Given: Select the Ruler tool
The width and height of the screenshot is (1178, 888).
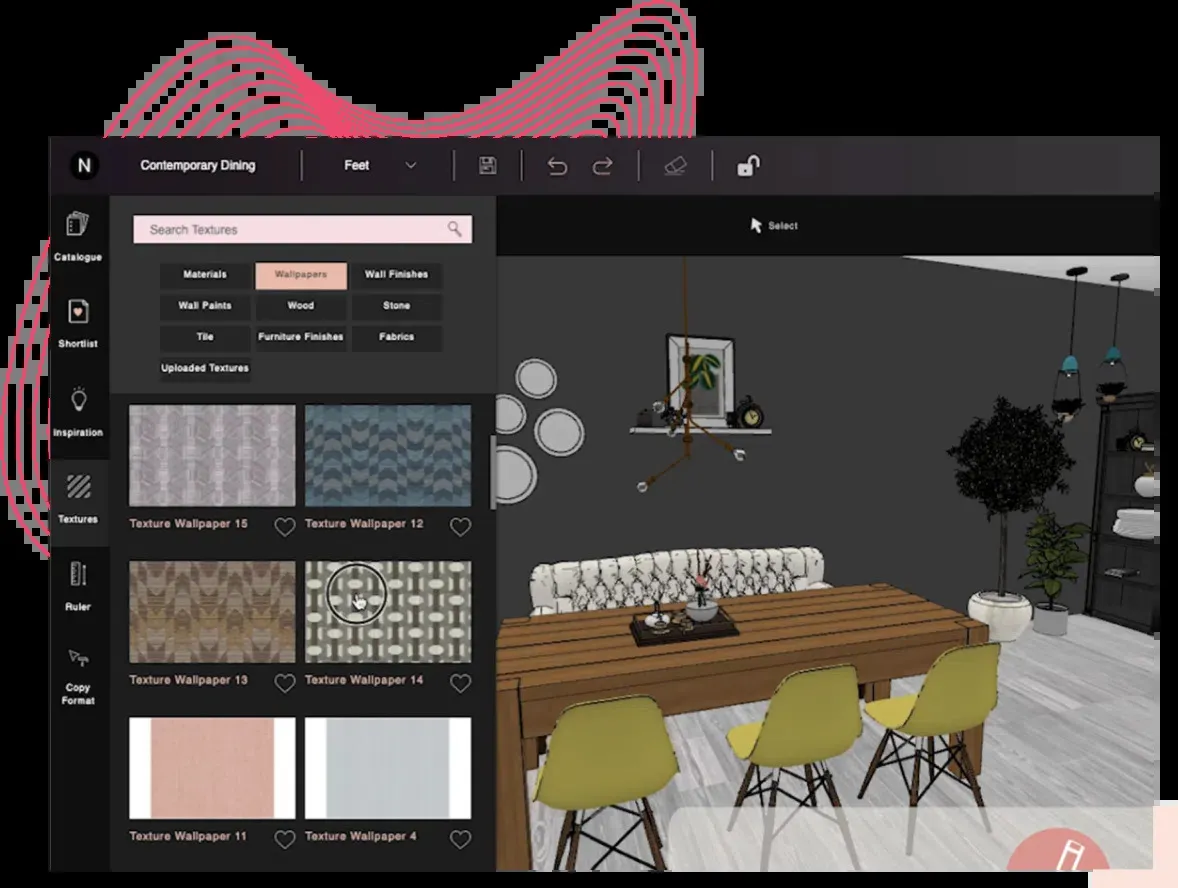Looking at the screenshot, I should point(78,584).
